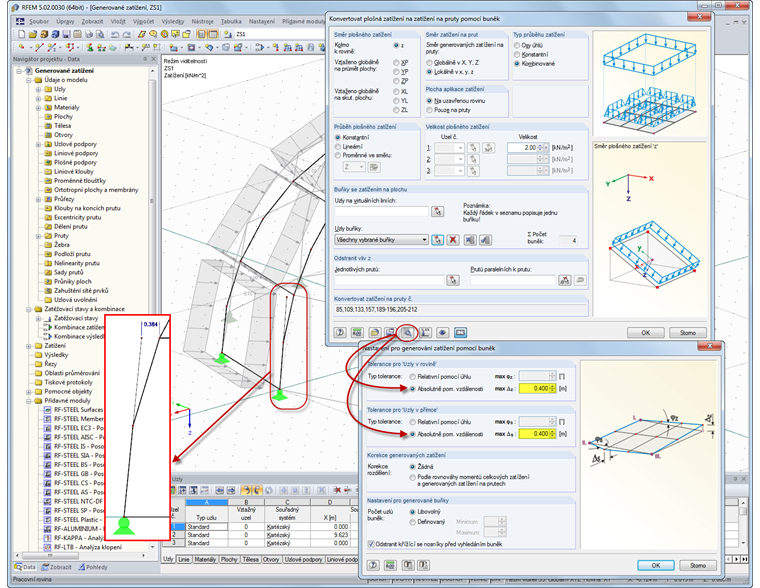Click OK in cell generation settings dialog
This screenshot has height=588, width=760.
(655, 565)
